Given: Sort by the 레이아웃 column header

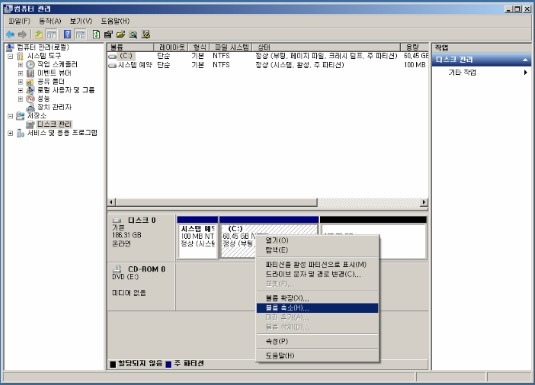Looking at the screenshot, I should 171,47.
